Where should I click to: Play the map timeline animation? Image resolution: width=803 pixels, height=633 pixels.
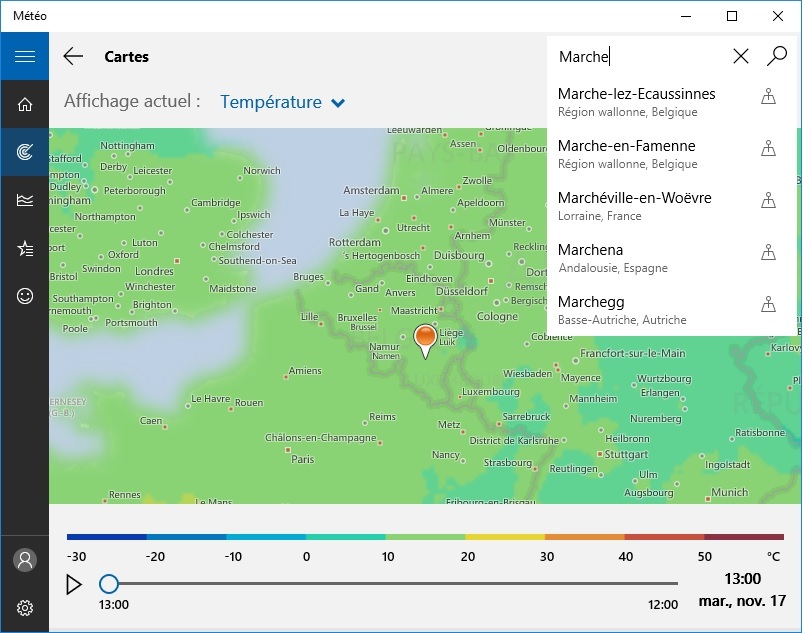coord(74,584)
